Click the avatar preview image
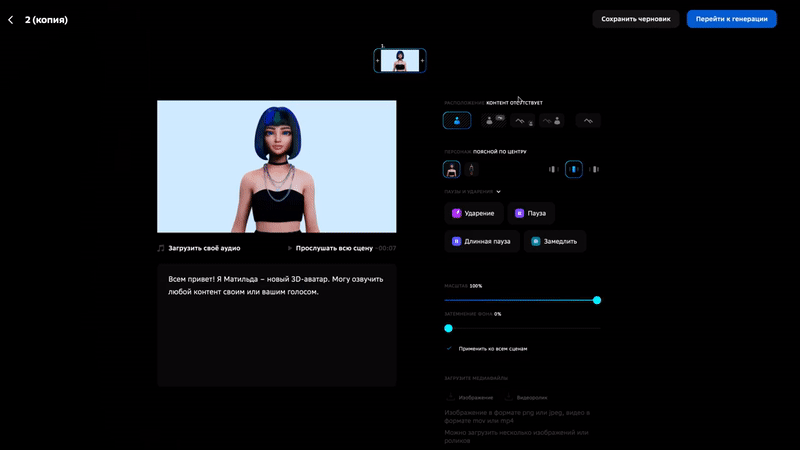The width and height of the screenshot is (800, 450). click(x=277, y=166)
